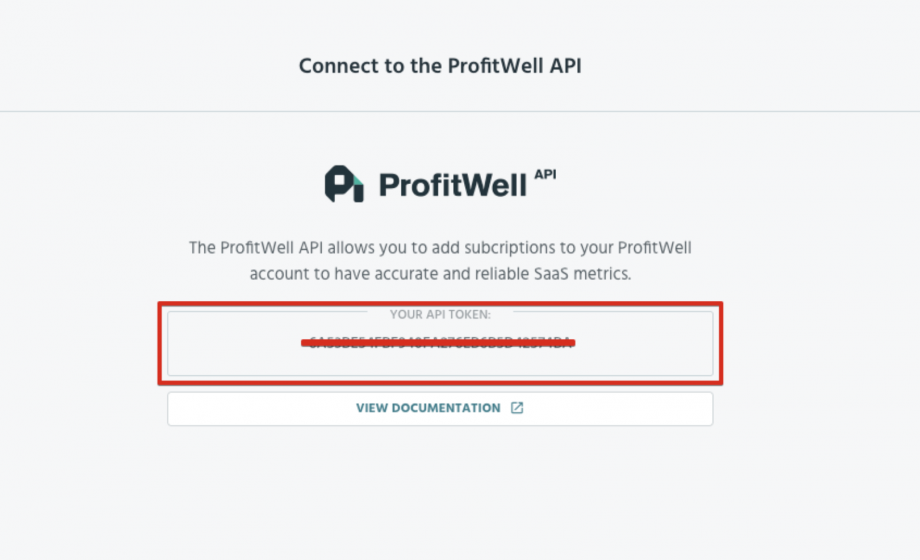Viewport: 920px width, 560px height.
Task: Click the word 'account' in the description
Action: [279, 274]
